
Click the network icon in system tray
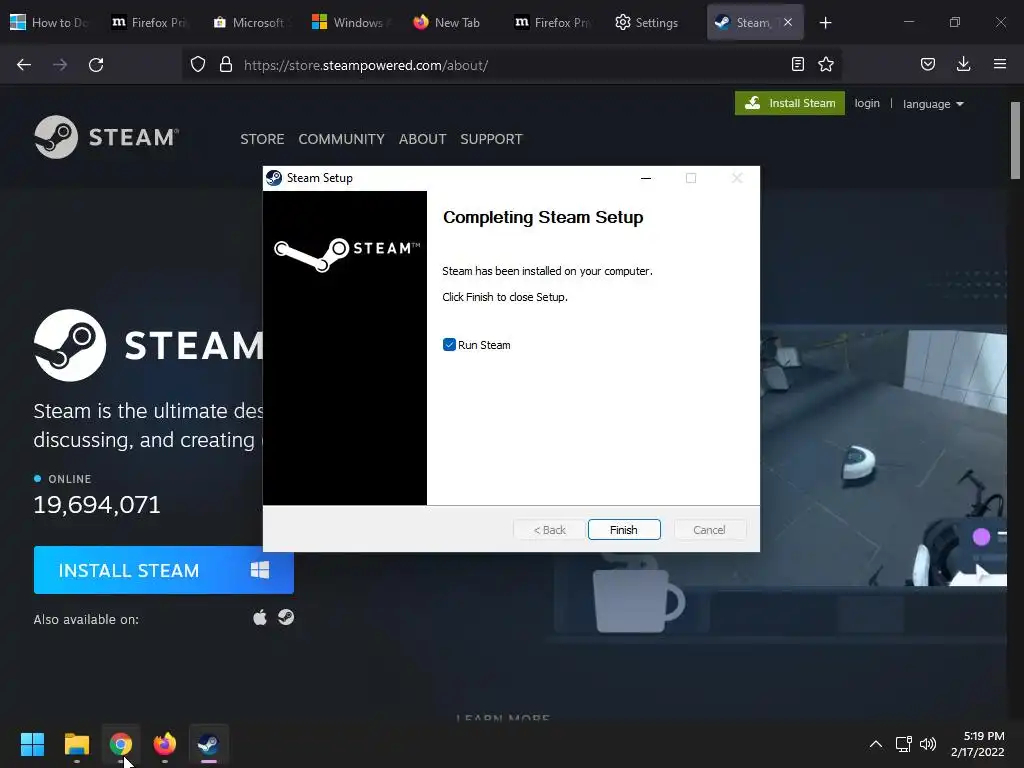pyautogui.click(x=904, y=744)
